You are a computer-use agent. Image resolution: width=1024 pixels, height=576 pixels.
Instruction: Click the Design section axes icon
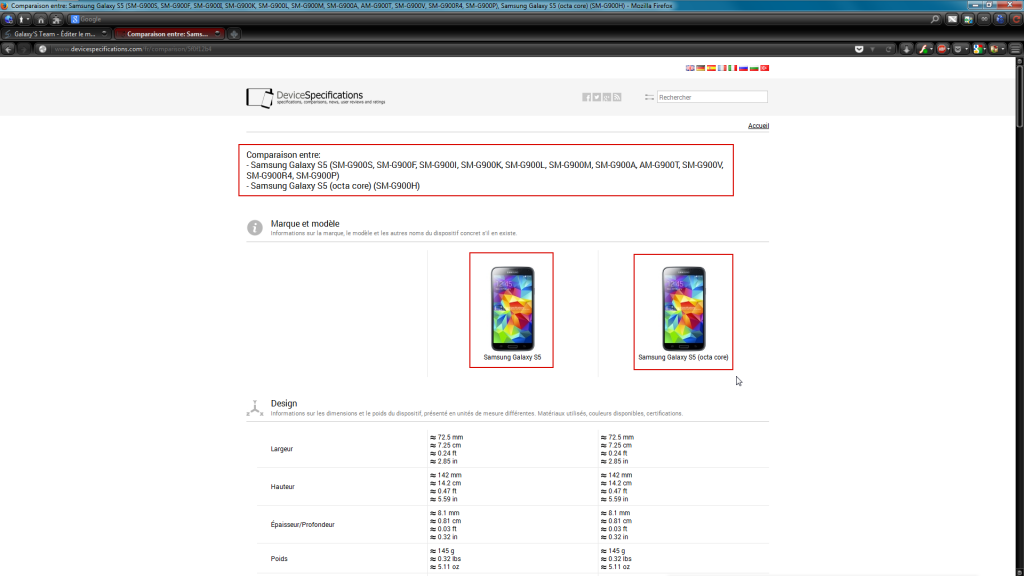coord(255,408)
